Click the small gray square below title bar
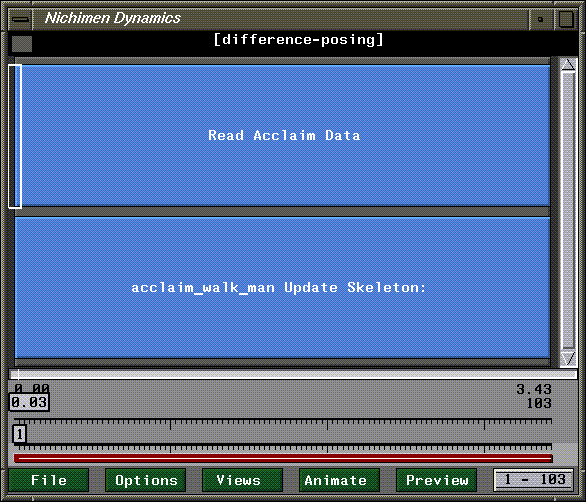The width and height of the screenshot is (586, 502). [22, 44]
